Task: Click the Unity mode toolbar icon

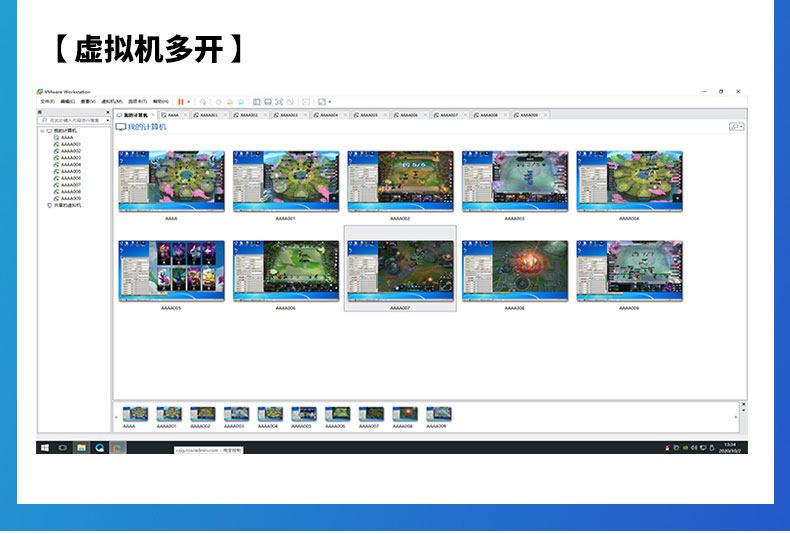Action: click(290, 102)
